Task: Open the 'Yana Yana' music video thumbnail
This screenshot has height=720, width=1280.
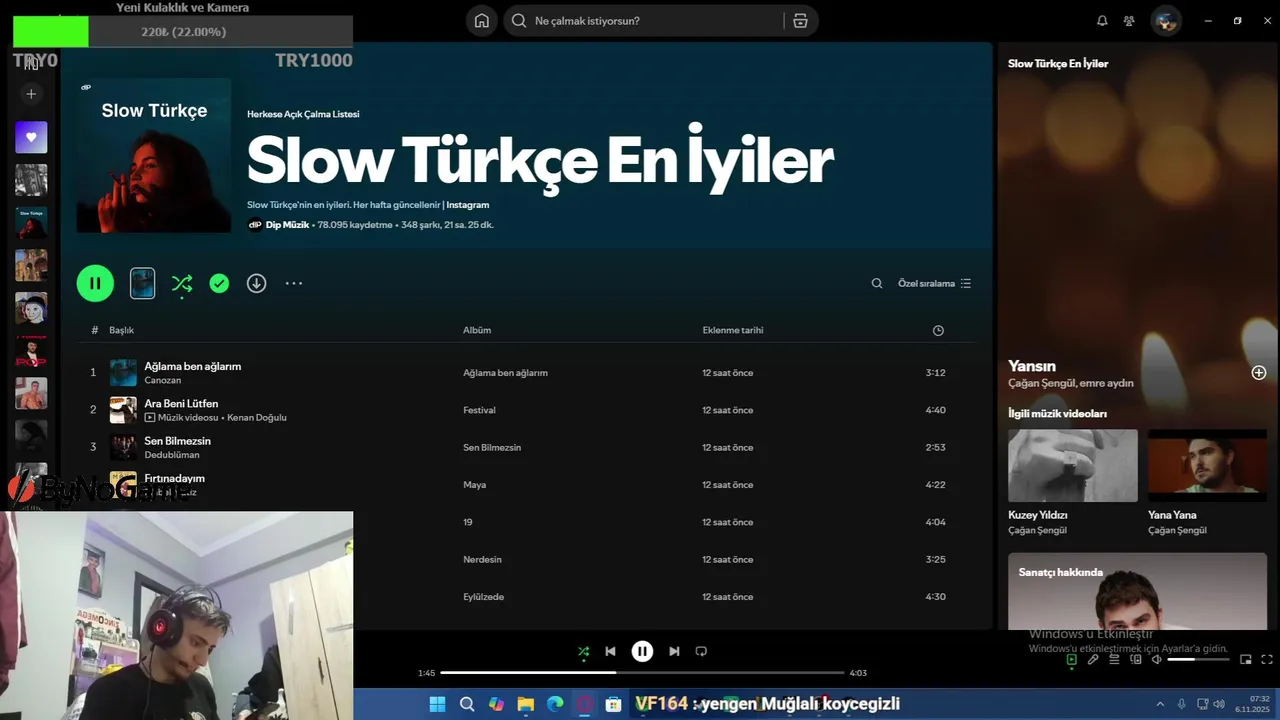Action: click(x=1207, y=466)
